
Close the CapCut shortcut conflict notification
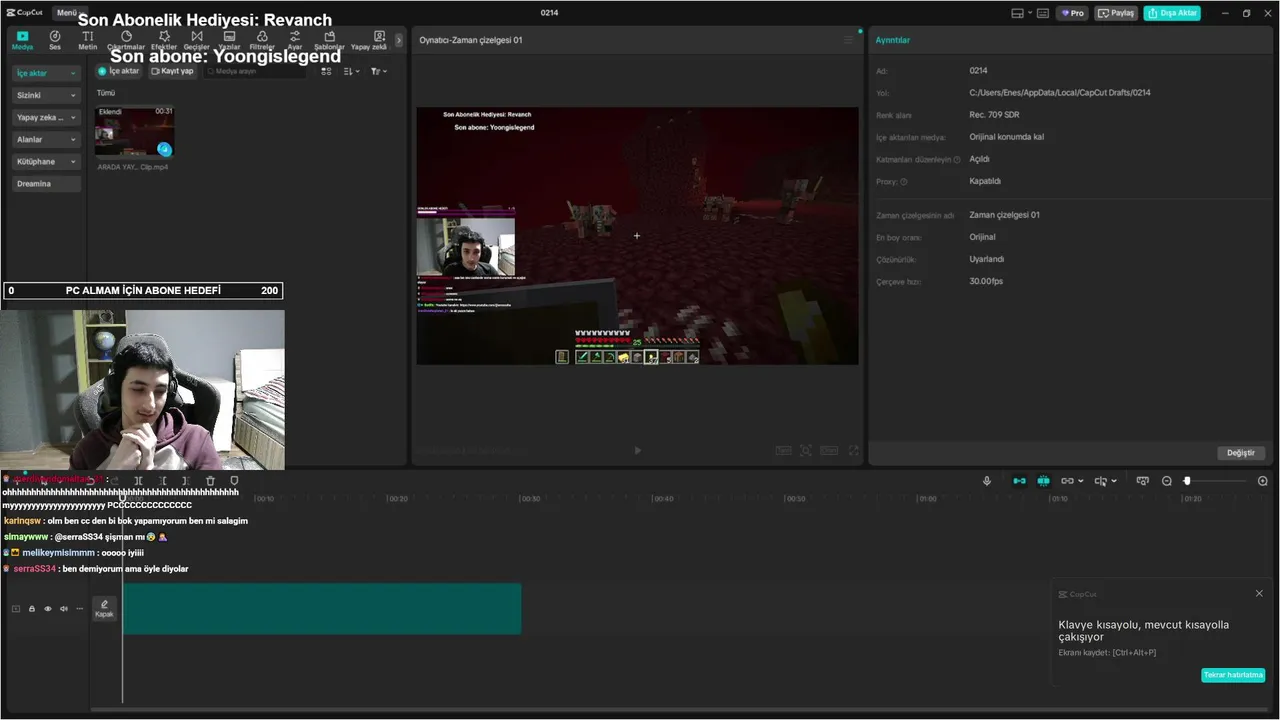[1259, 594]
